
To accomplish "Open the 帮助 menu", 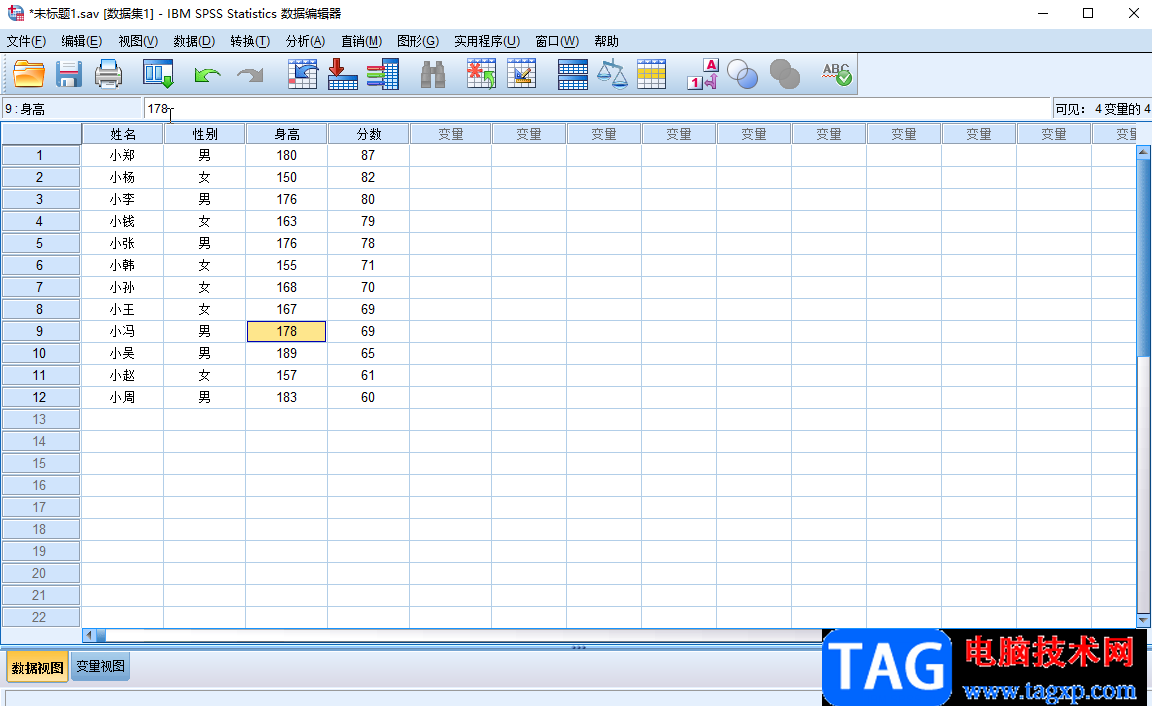I will [607, 41].
